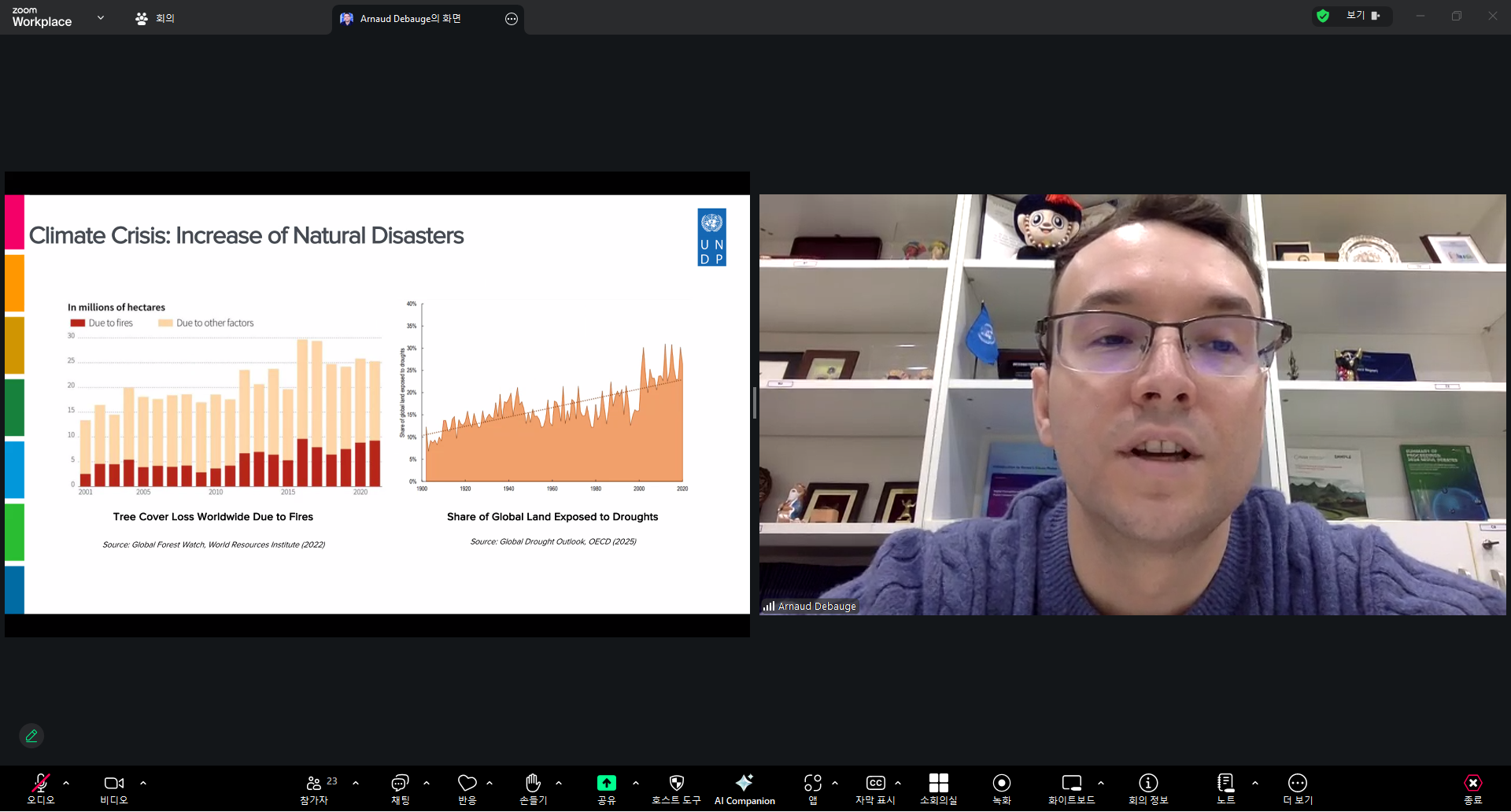Close the Zoom window
Screen dimensions: 1511x812
(1493, 16)
